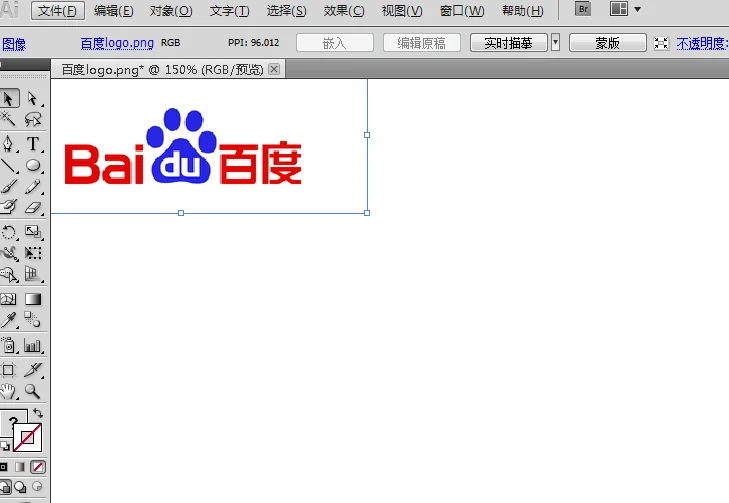The image size is (729, 503).
Task: Select the Pen tool
Action: [x=8, y=144]
